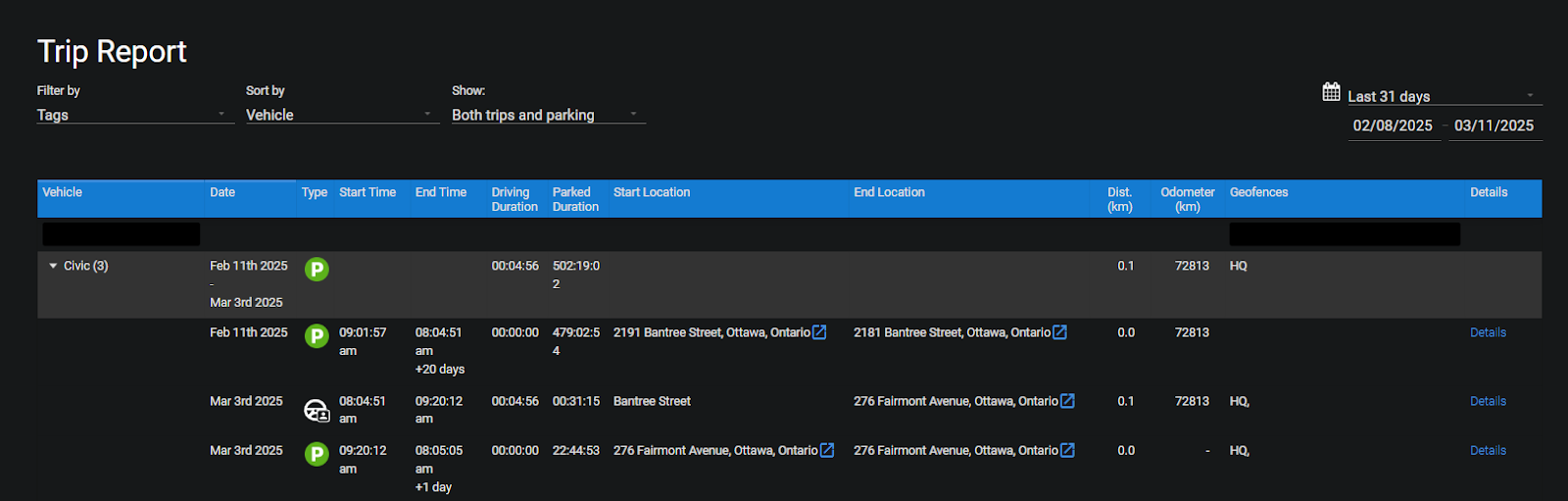Viewport: 1568px width, 501px height.
Task: Edit the start date field 02/08/2025
Action: click(1393, 125)
